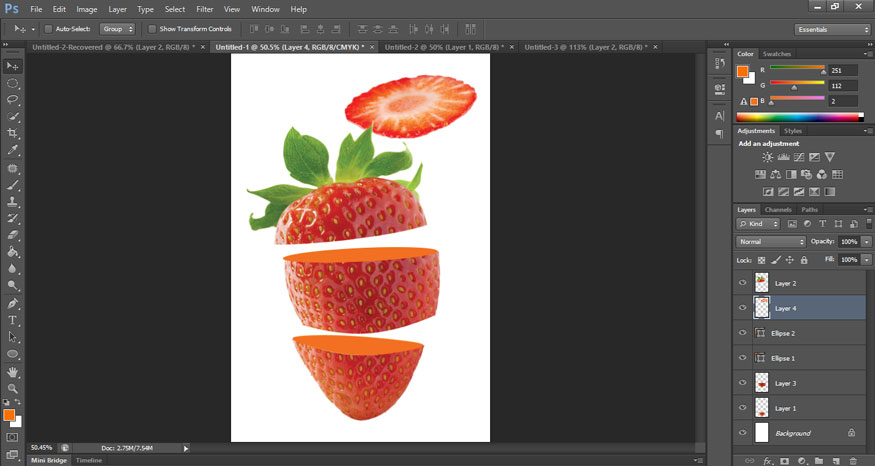
Task: Open the Filter menu
Action: 205,9
